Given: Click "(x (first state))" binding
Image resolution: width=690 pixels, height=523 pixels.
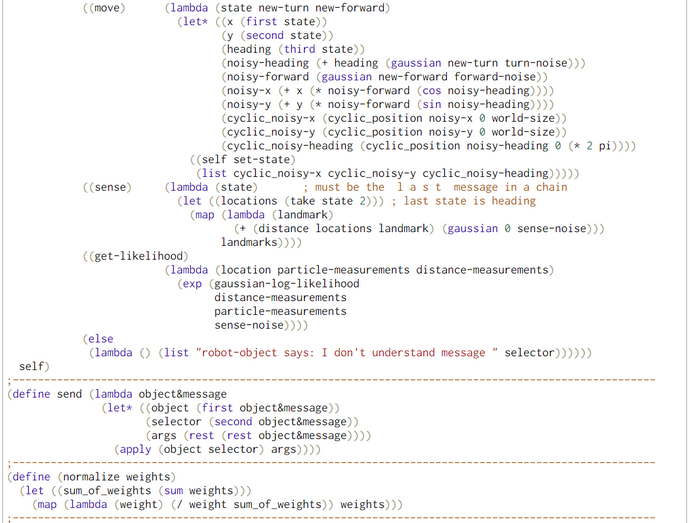Looking at the screenshot, I should coord(275,22).
